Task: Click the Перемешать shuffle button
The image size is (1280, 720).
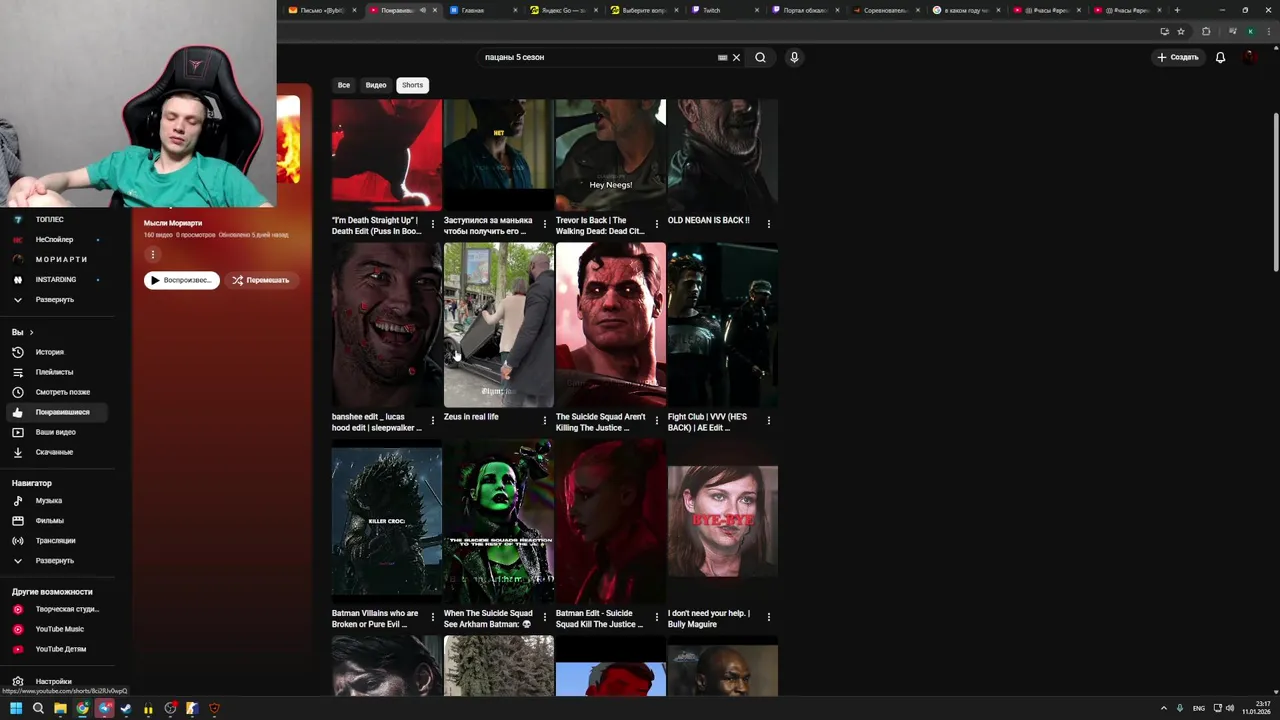Action: (x=260, y=280)
